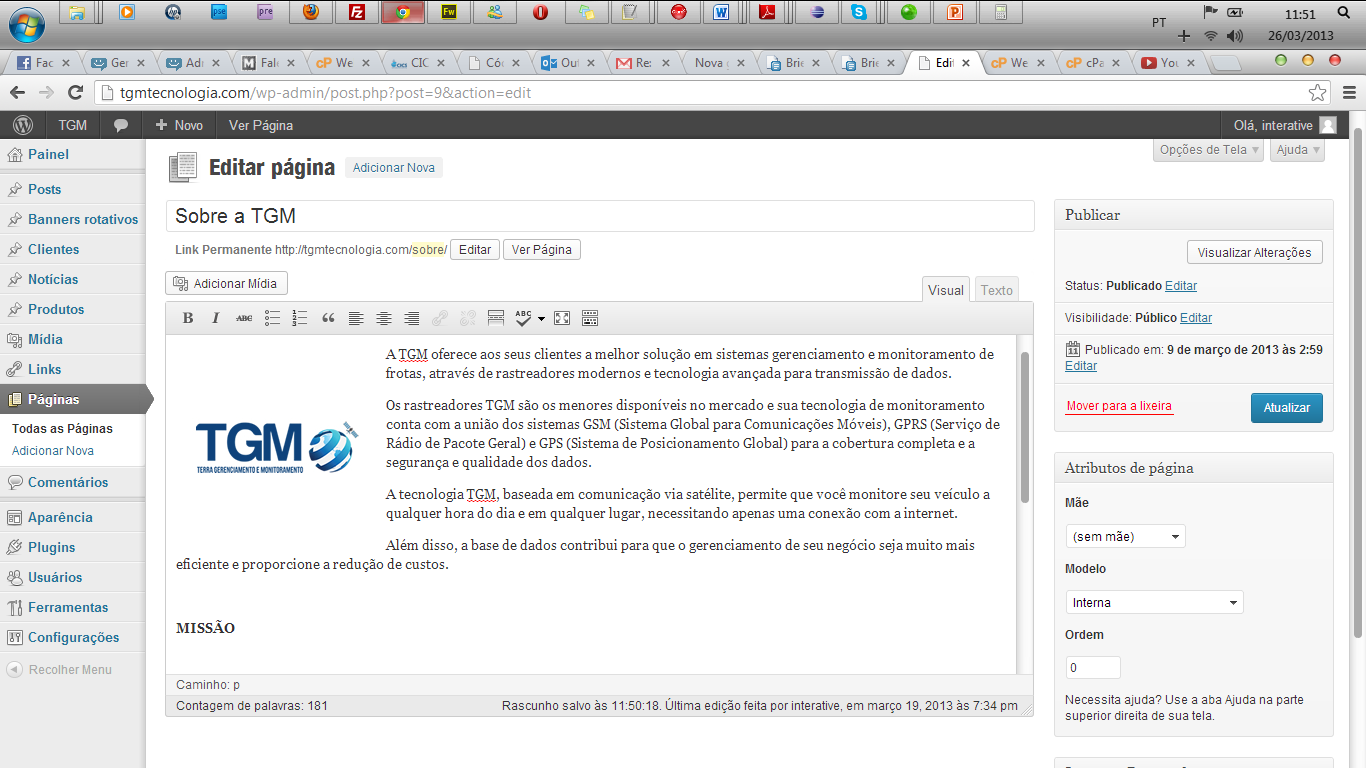The width and height of the screenshot is (1366, 768).
Task: Edit the permalink slug button
Action: point(475,250)
